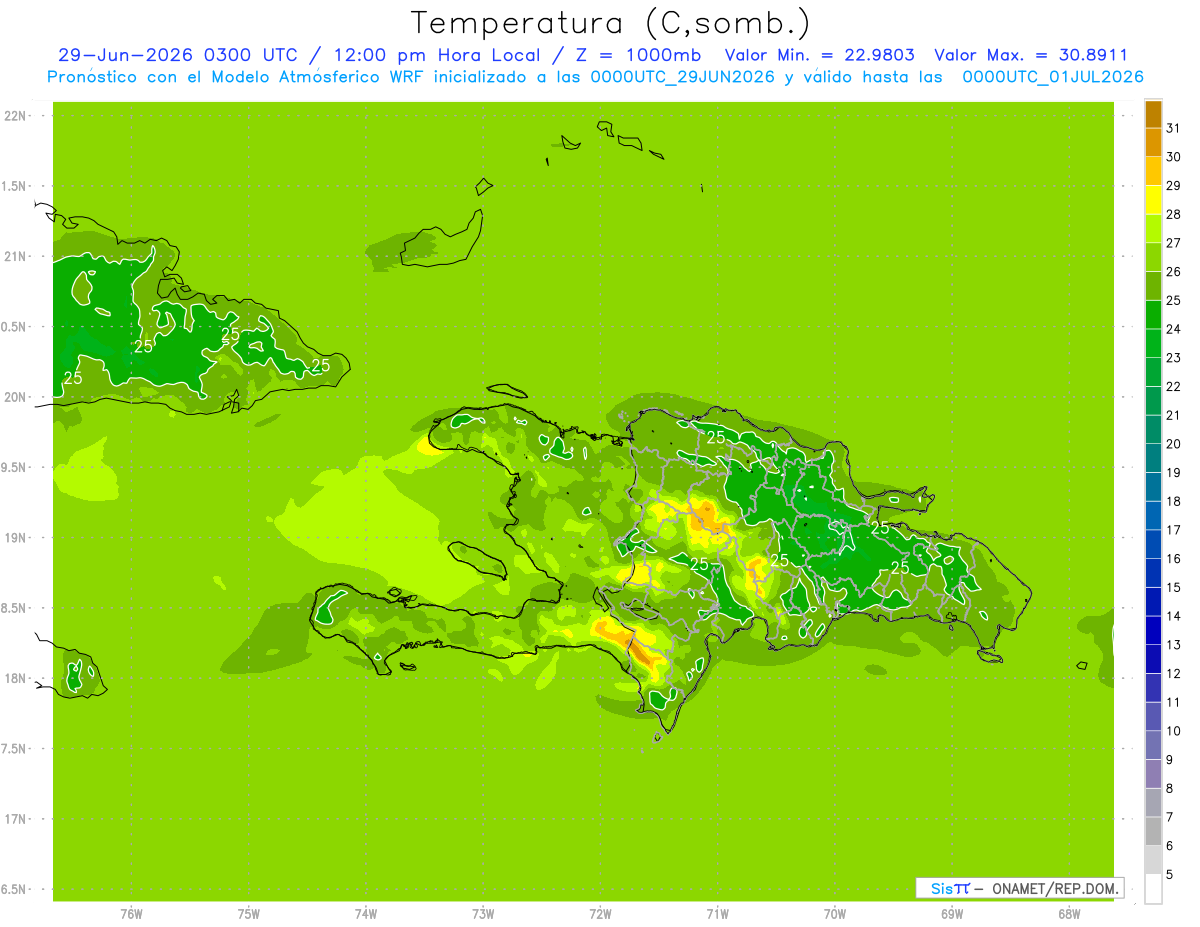The height and width of the screenshot is (927, 1200).
Task: Click the '17N' latitude axis label
Action: pyautogui.click(x=16, y=819)
